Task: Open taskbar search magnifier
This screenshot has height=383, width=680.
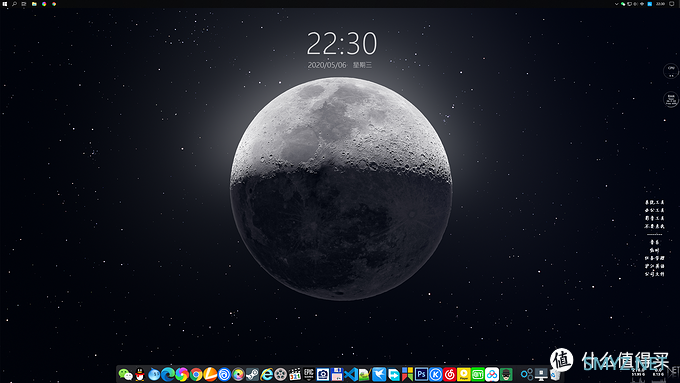Action: [14, 4]
